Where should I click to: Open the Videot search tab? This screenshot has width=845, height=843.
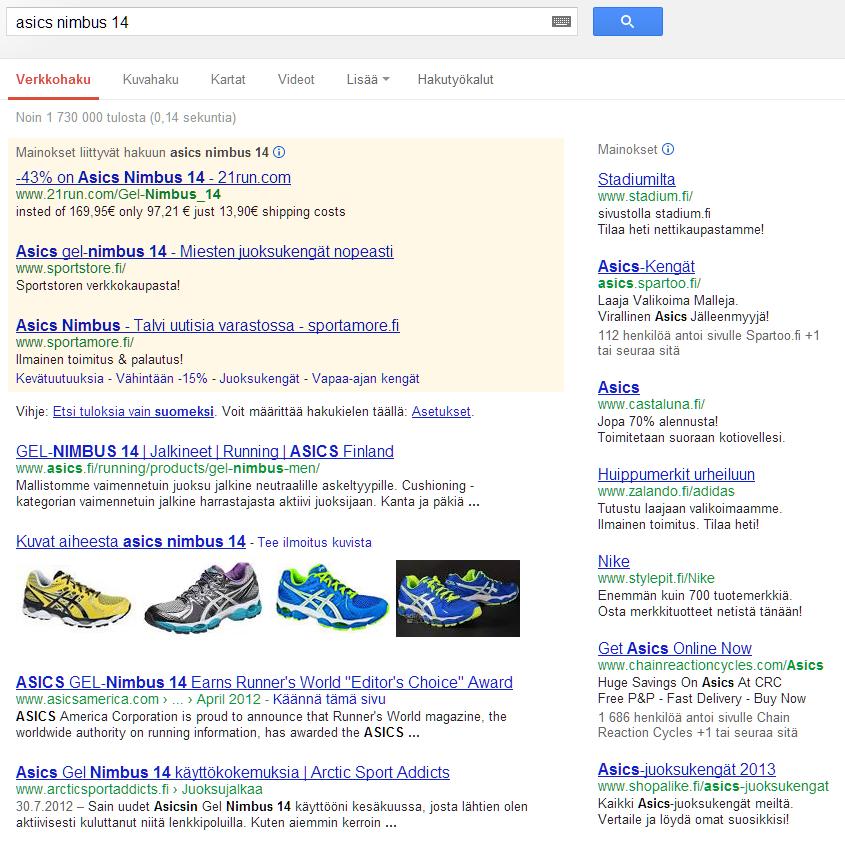pos(296,79)
